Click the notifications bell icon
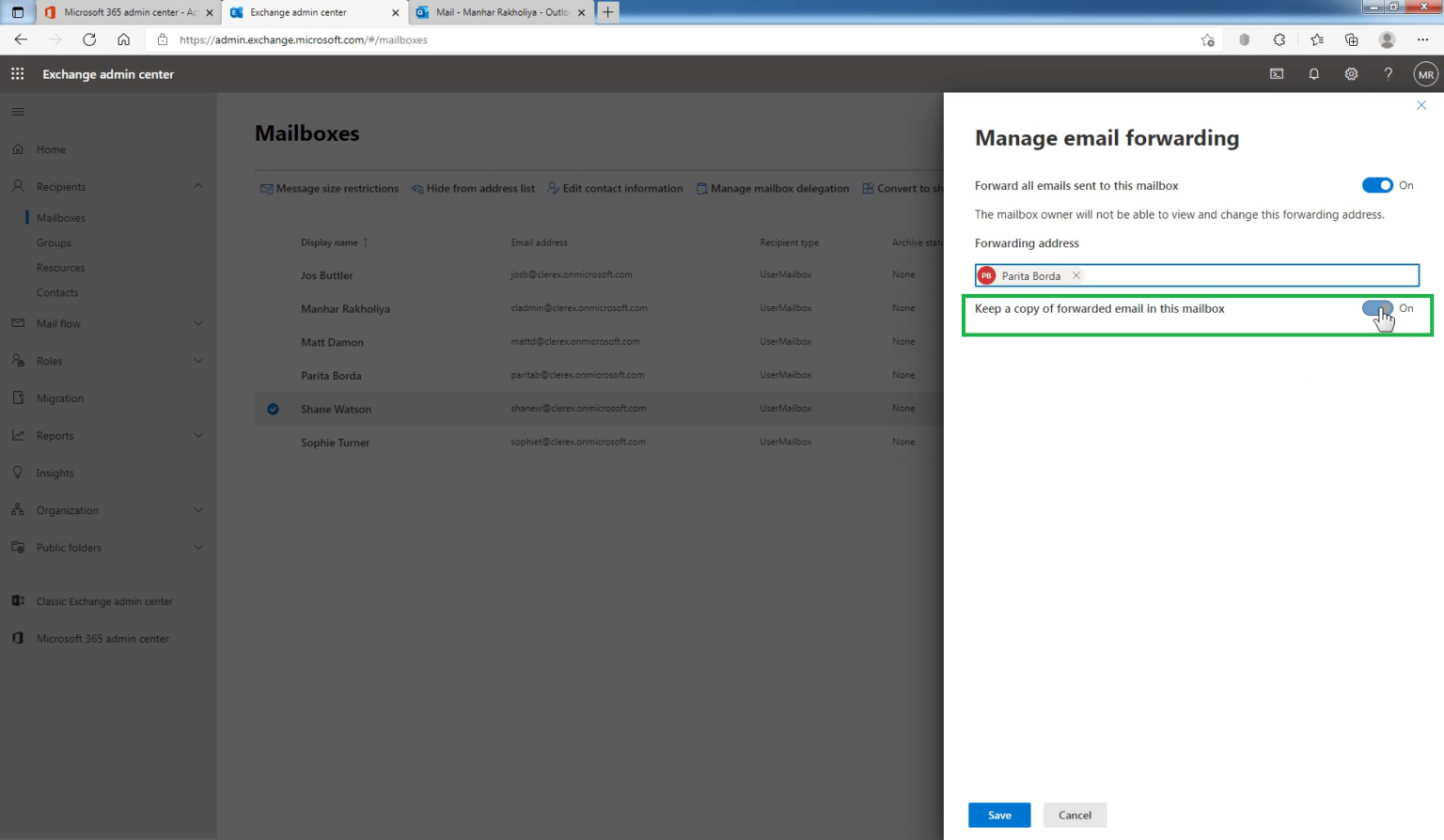The image size is (1444, 840). [x=1313, y=73]
